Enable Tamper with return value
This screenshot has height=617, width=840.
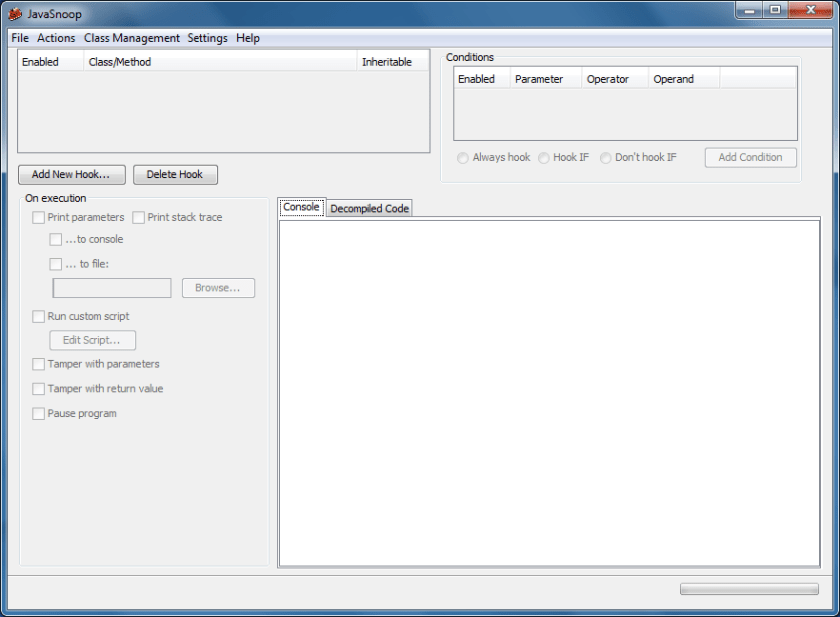38,389
